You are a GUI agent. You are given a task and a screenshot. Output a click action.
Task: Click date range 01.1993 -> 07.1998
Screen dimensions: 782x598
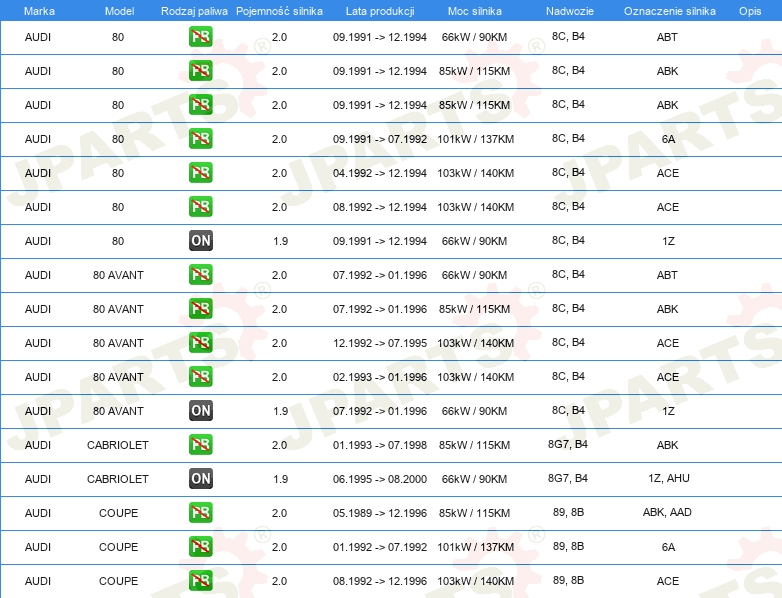pos(380,445)
